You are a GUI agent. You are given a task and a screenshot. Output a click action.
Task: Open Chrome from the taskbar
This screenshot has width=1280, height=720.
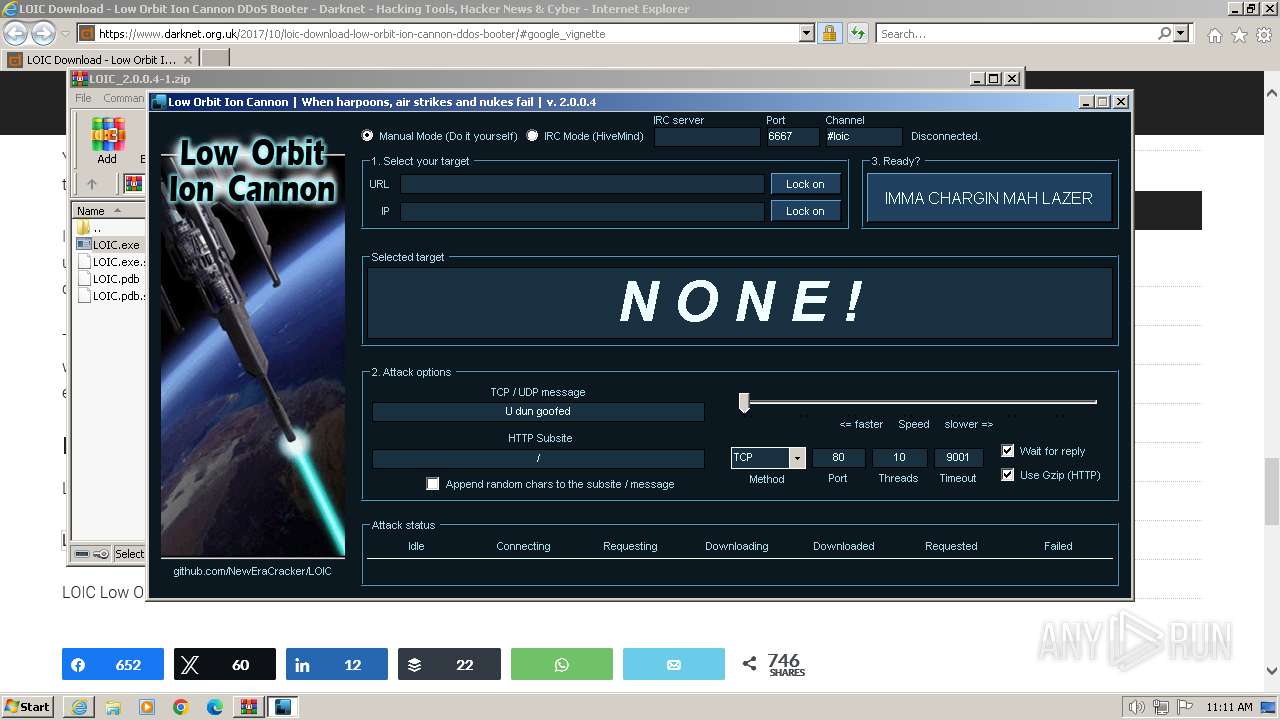pos(180,707)
